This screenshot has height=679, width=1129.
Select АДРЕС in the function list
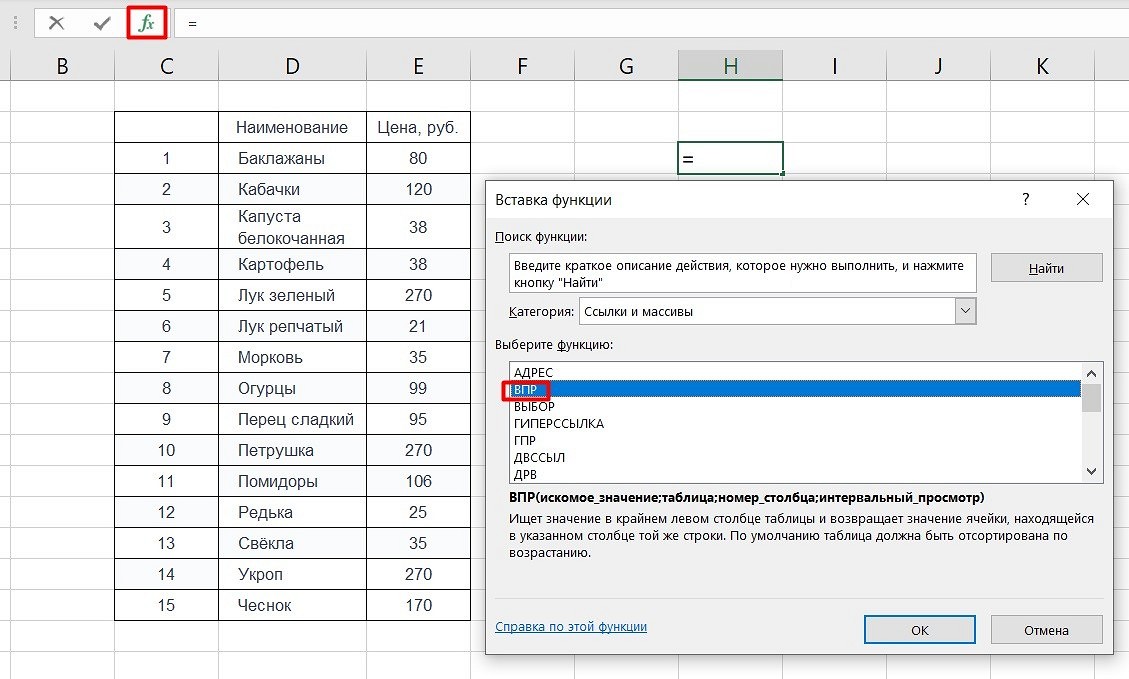click(x=796, y=372)
